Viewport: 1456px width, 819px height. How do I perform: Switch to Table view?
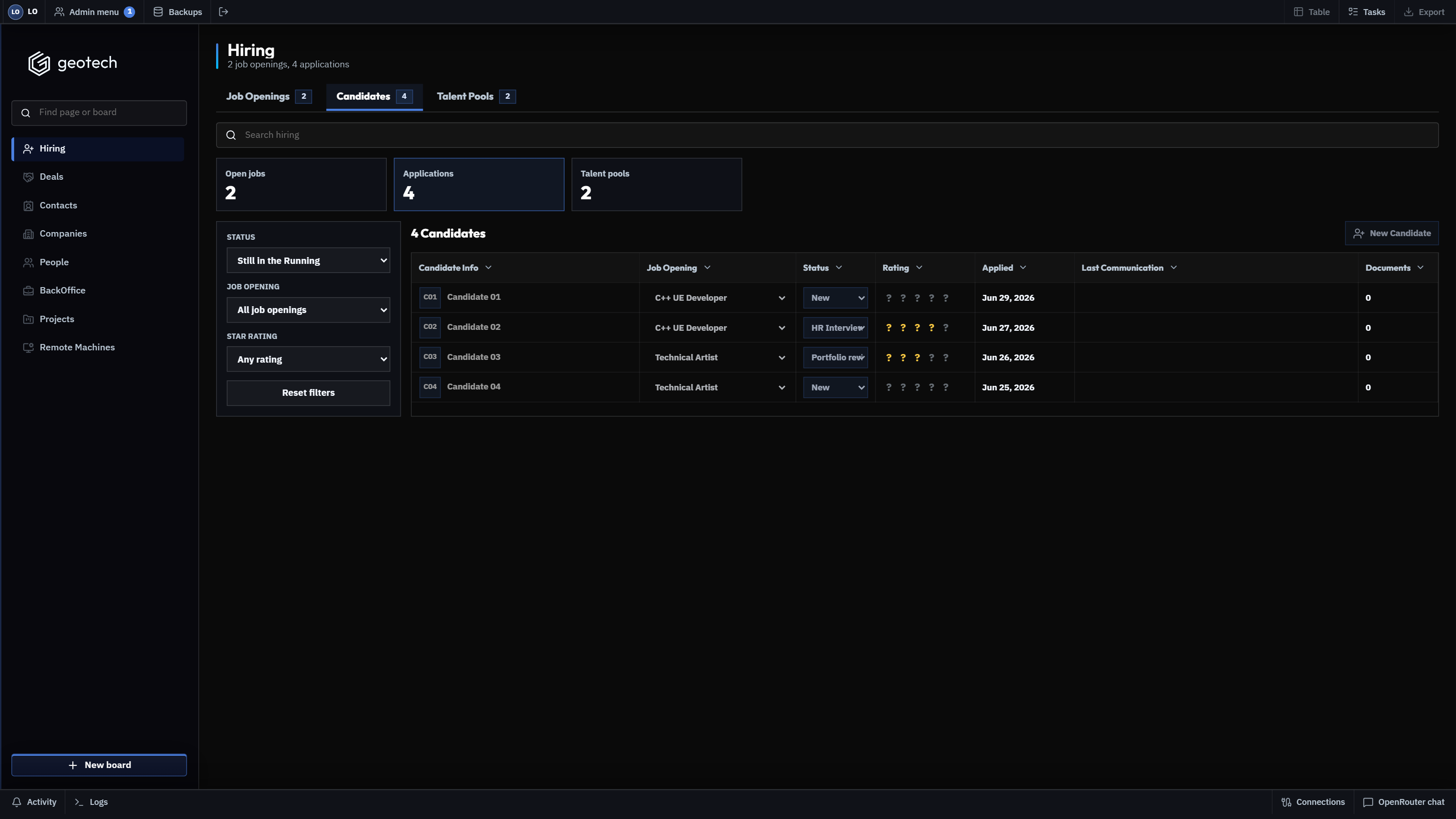point(1311,12)
